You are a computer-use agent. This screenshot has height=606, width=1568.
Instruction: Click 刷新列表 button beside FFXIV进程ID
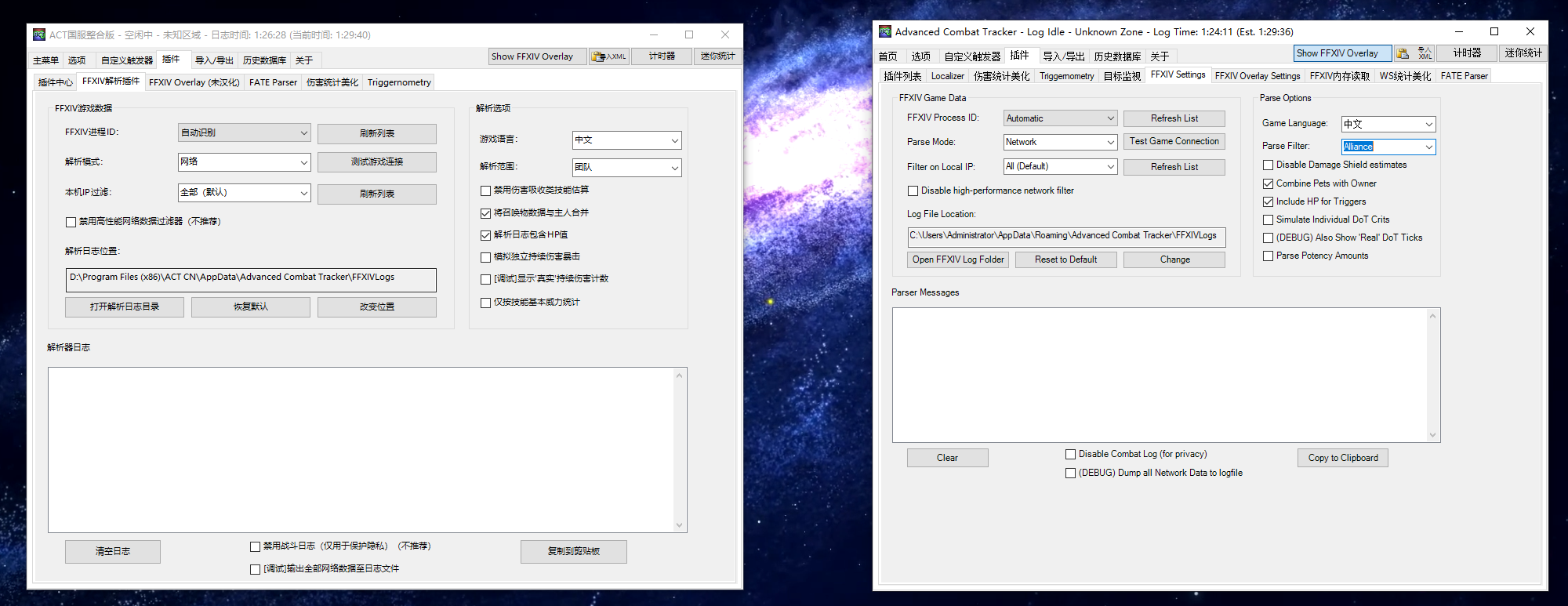pyautogui.click(x=377, y=133)
